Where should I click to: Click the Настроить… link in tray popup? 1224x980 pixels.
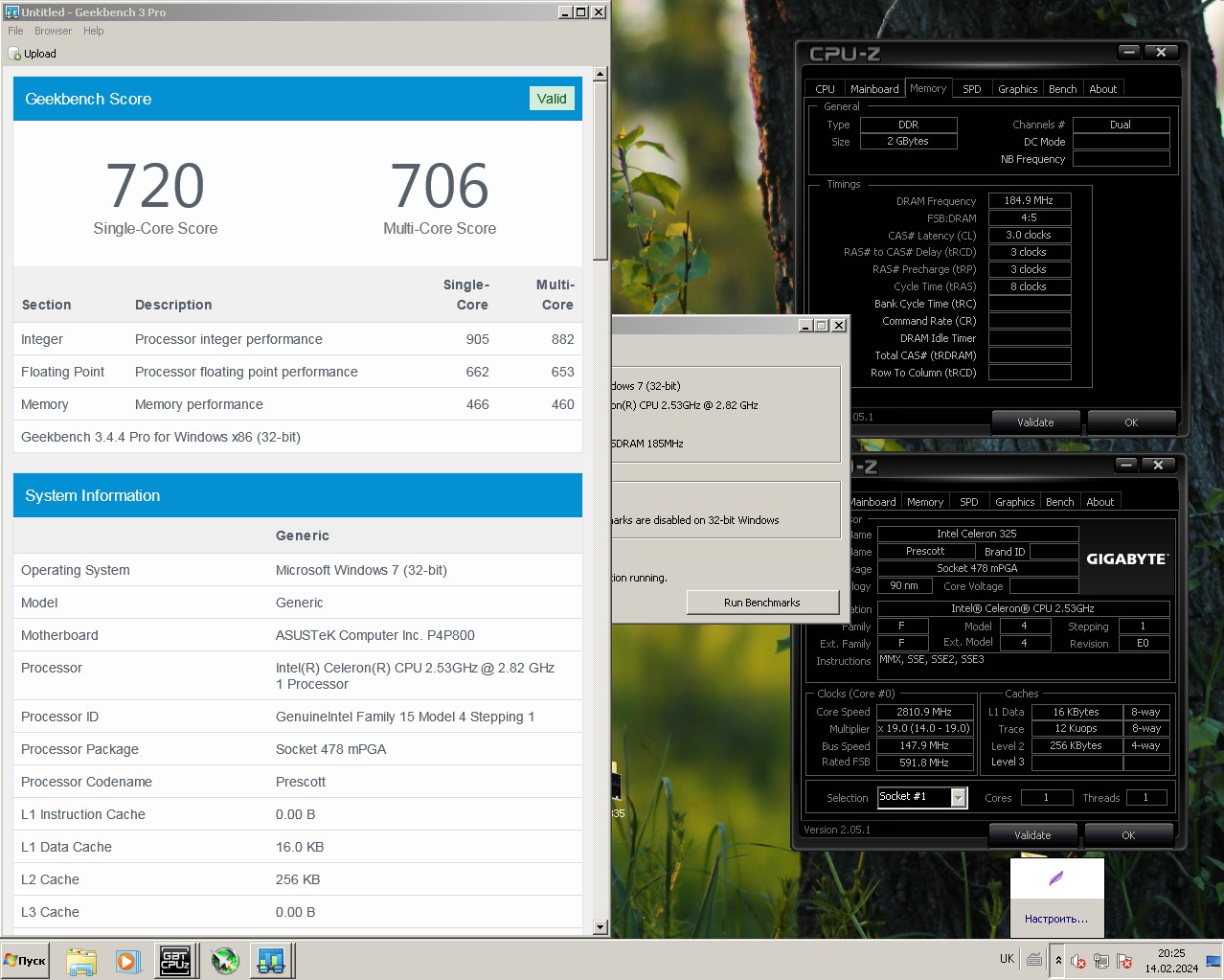click(x=1055, y=919)
